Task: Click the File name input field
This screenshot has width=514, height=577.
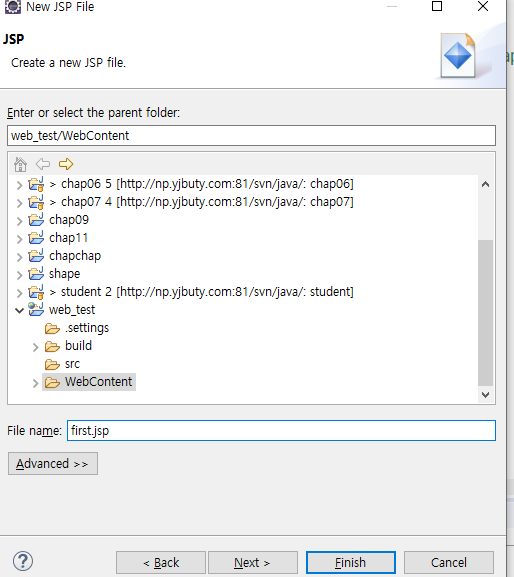Action: pyautogui.click(x=281, y=431)
